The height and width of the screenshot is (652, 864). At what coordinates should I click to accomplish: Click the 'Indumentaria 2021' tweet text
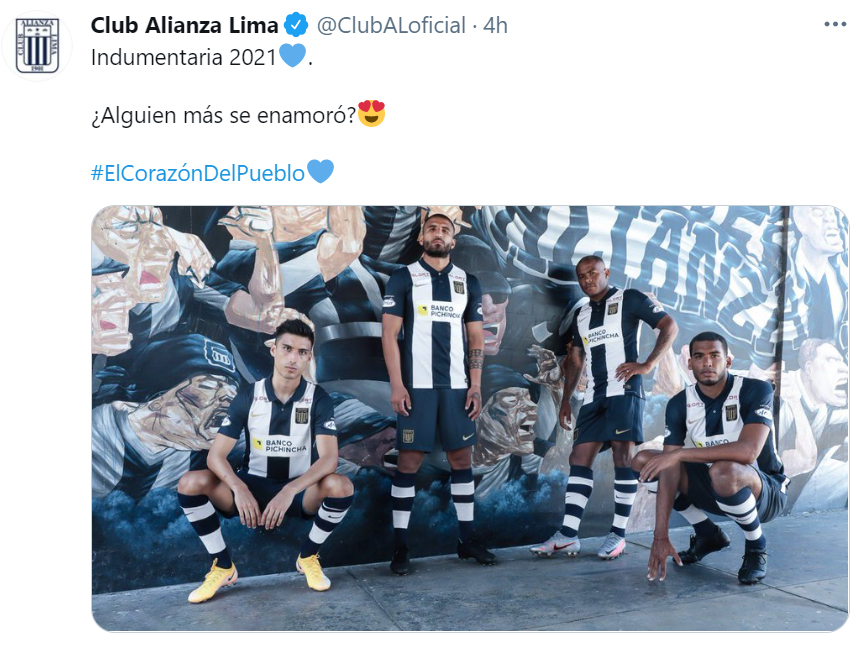click(x=183, y=57)
